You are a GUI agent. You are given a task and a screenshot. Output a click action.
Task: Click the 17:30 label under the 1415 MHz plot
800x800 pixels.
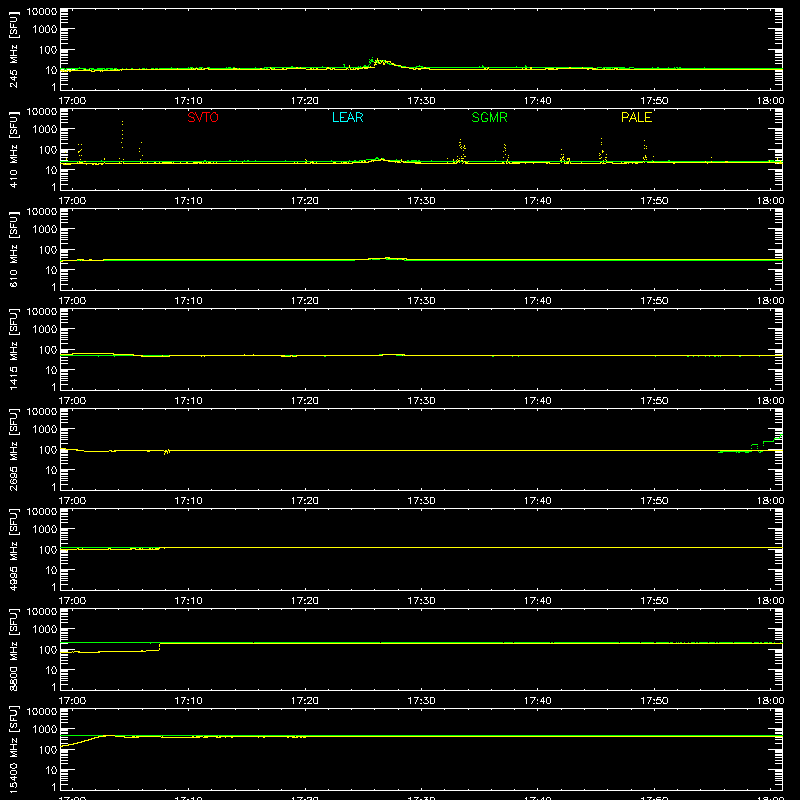click(421, 401)
